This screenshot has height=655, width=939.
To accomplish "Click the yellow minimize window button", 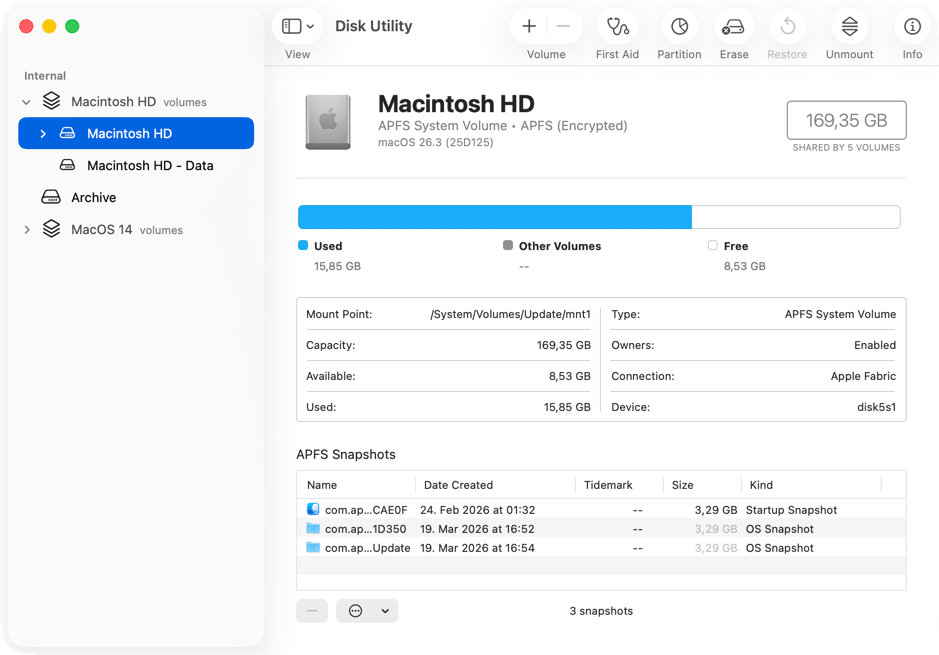I will pos(49,26).
